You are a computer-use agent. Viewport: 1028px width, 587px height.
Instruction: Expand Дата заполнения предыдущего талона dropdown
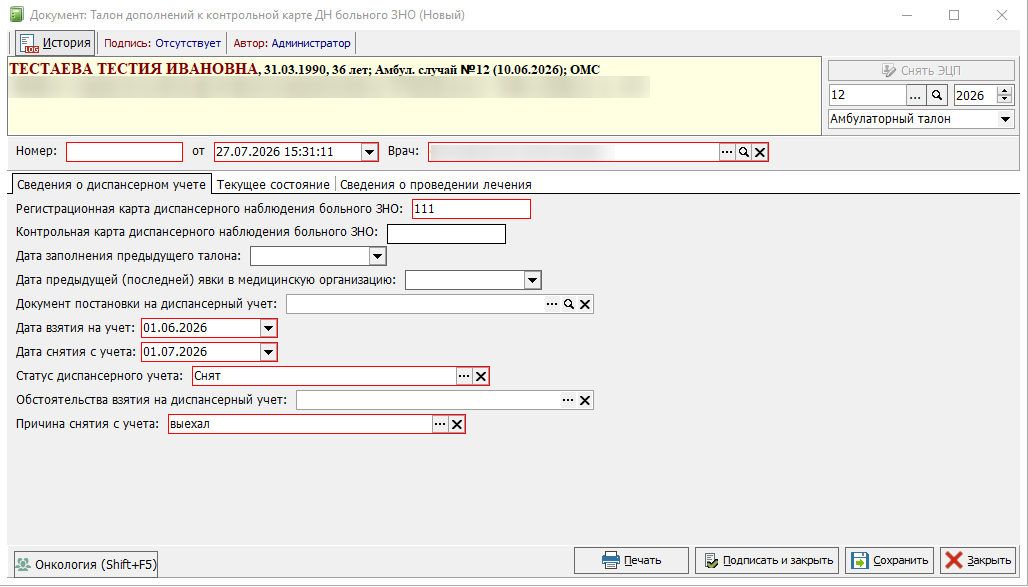377,256
